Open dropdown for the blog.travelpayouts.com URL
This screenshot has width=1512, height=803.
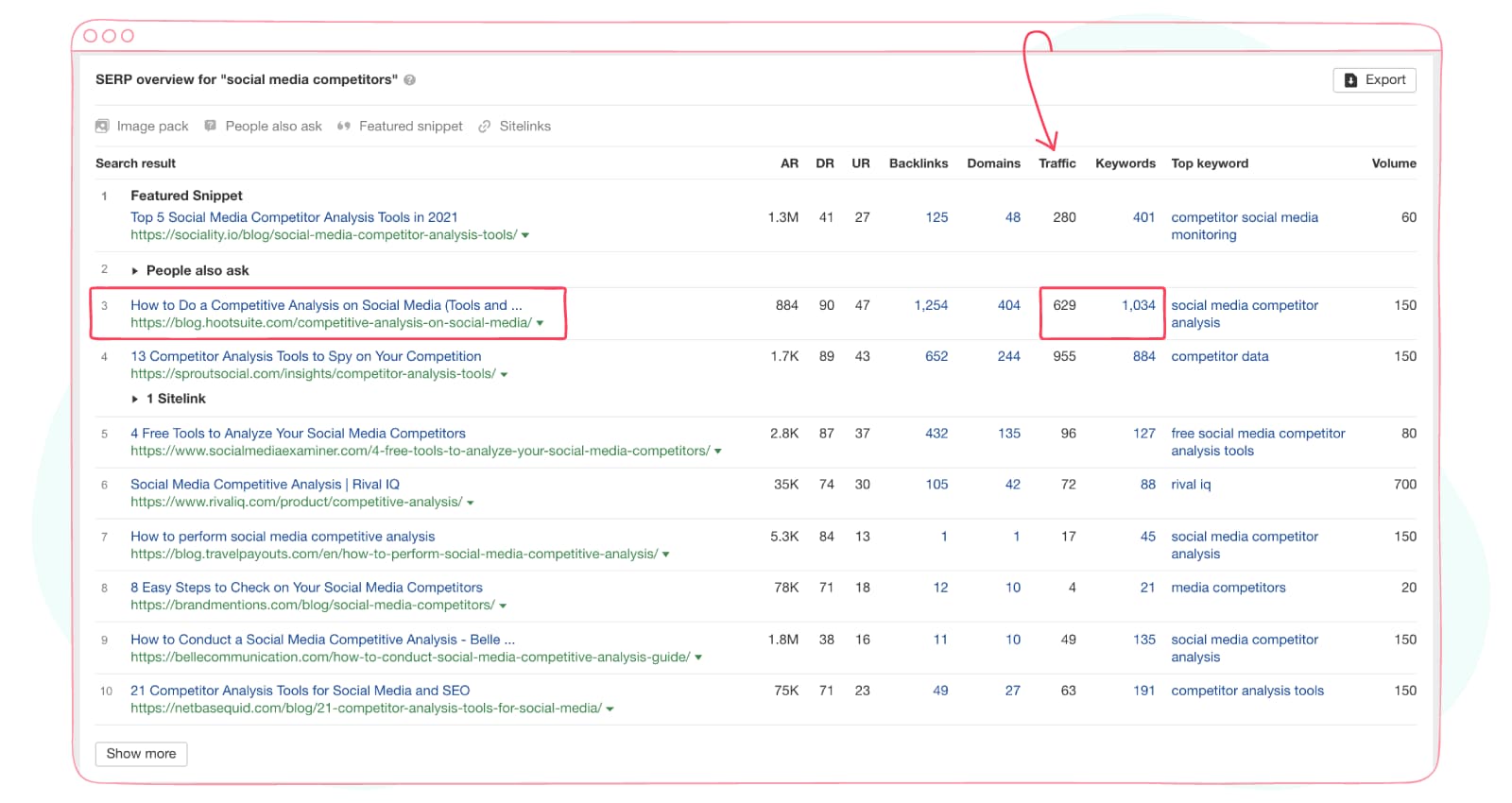(x=666, y=555)
